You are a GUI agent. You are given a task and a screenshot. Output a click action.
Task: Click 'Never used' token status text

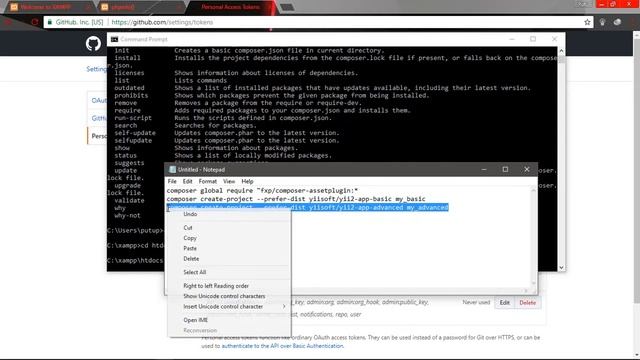pos(476,302)
